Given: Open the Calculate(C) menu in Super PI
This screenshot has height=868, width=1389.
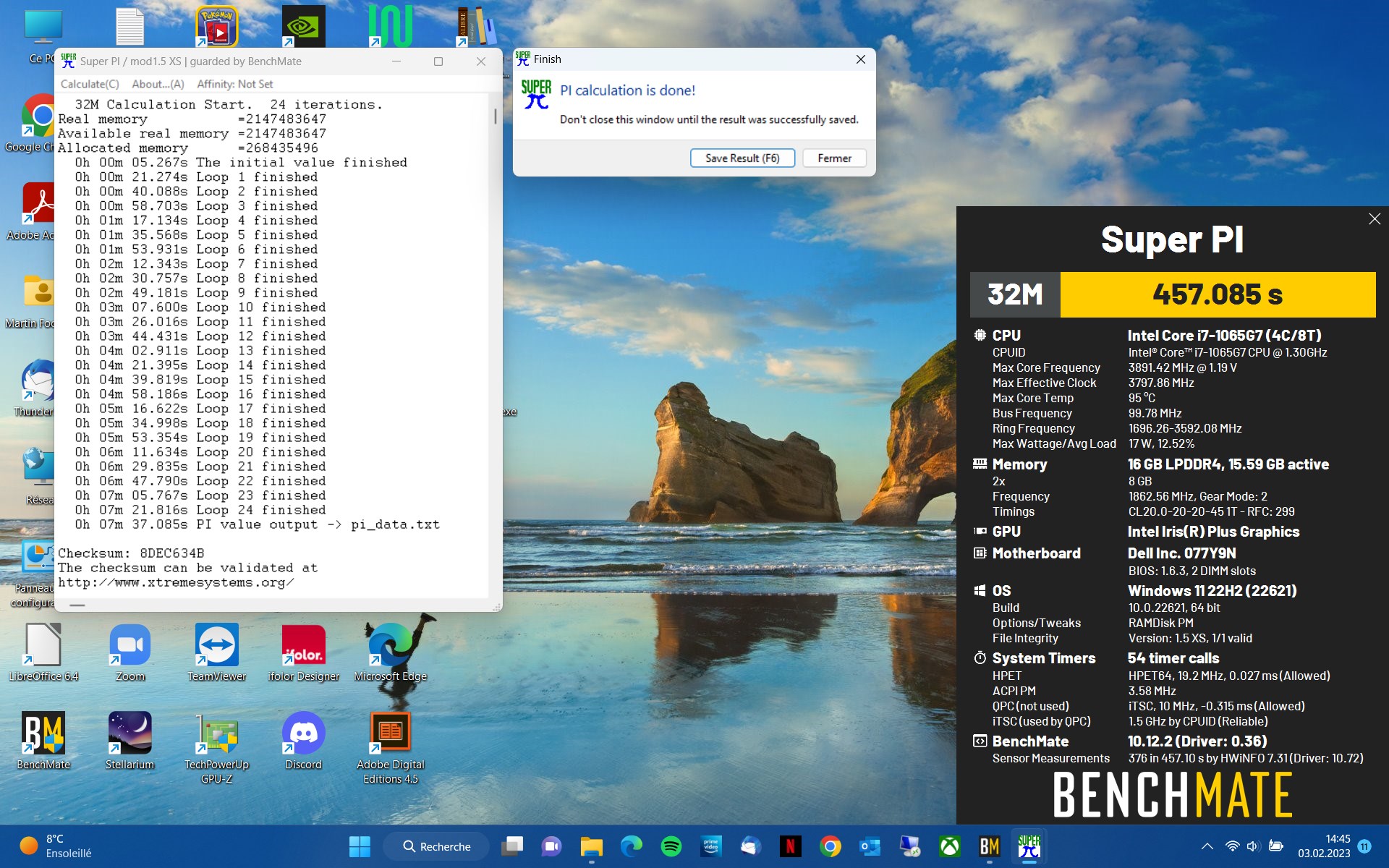Looking at the screenshot, I should click(x=90, y=84).
